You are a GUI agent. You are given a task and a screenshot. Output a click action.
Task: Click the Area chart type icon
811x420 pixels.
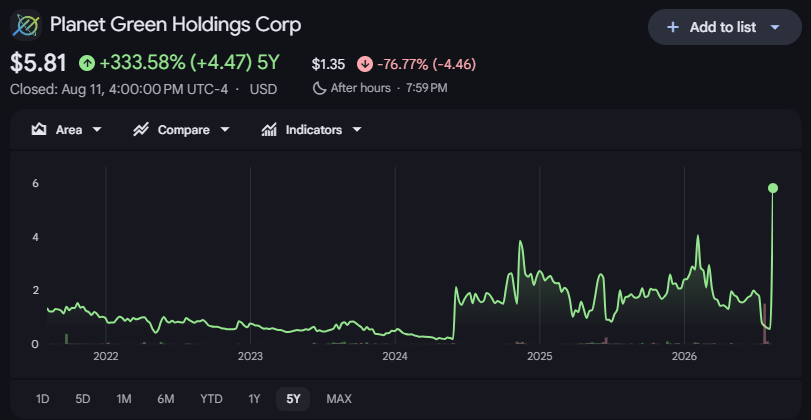click(39, 129)
